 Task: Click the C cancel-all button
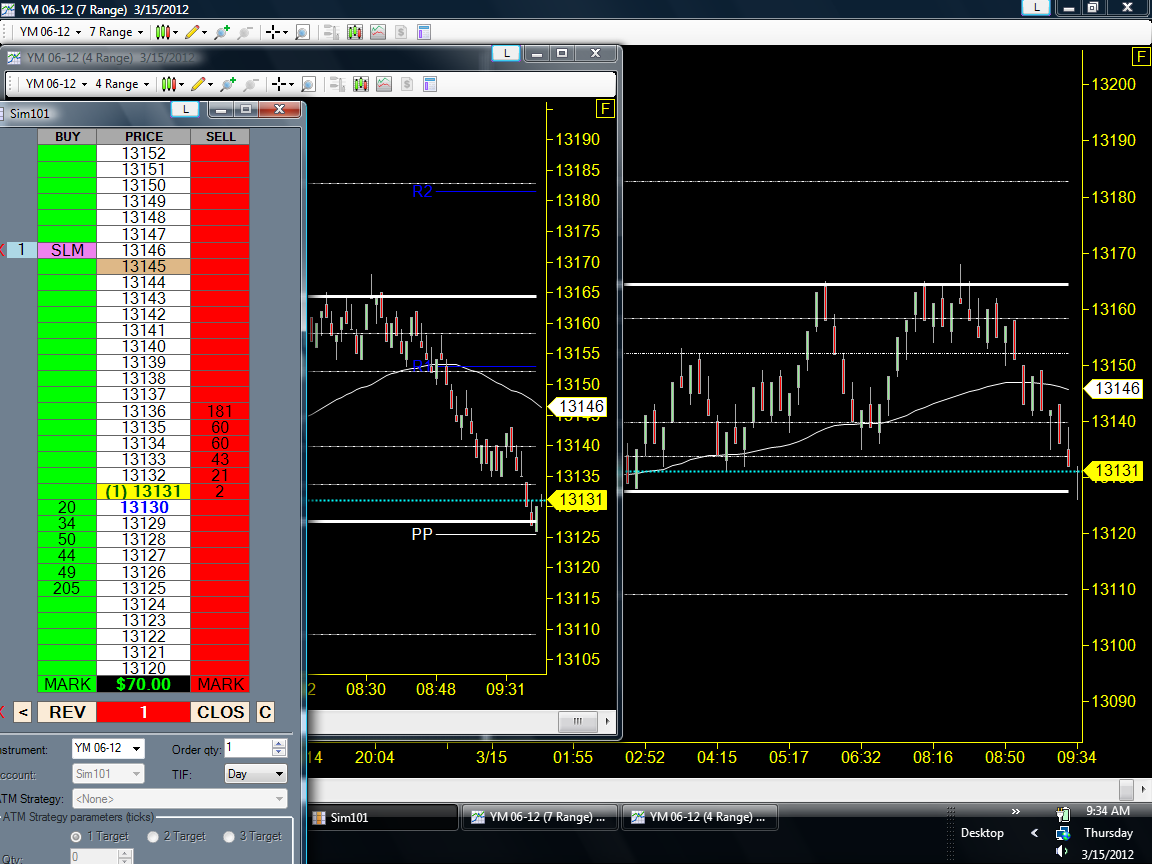[x=265, y=712]
